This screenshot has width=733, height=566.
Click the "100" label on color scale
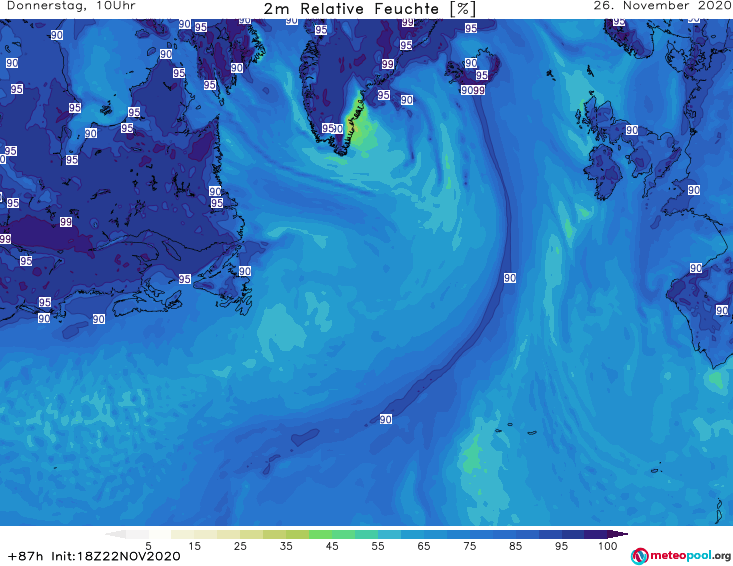click(608, 546)
